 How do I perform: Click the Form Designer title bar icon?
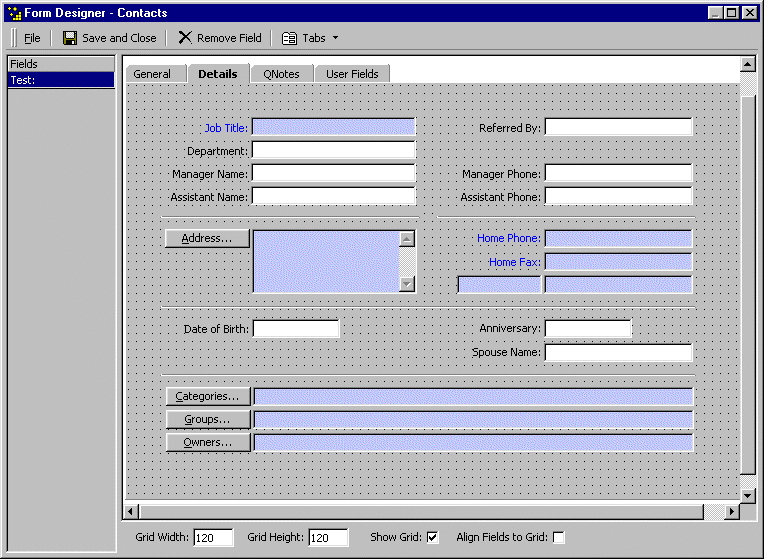15,13
